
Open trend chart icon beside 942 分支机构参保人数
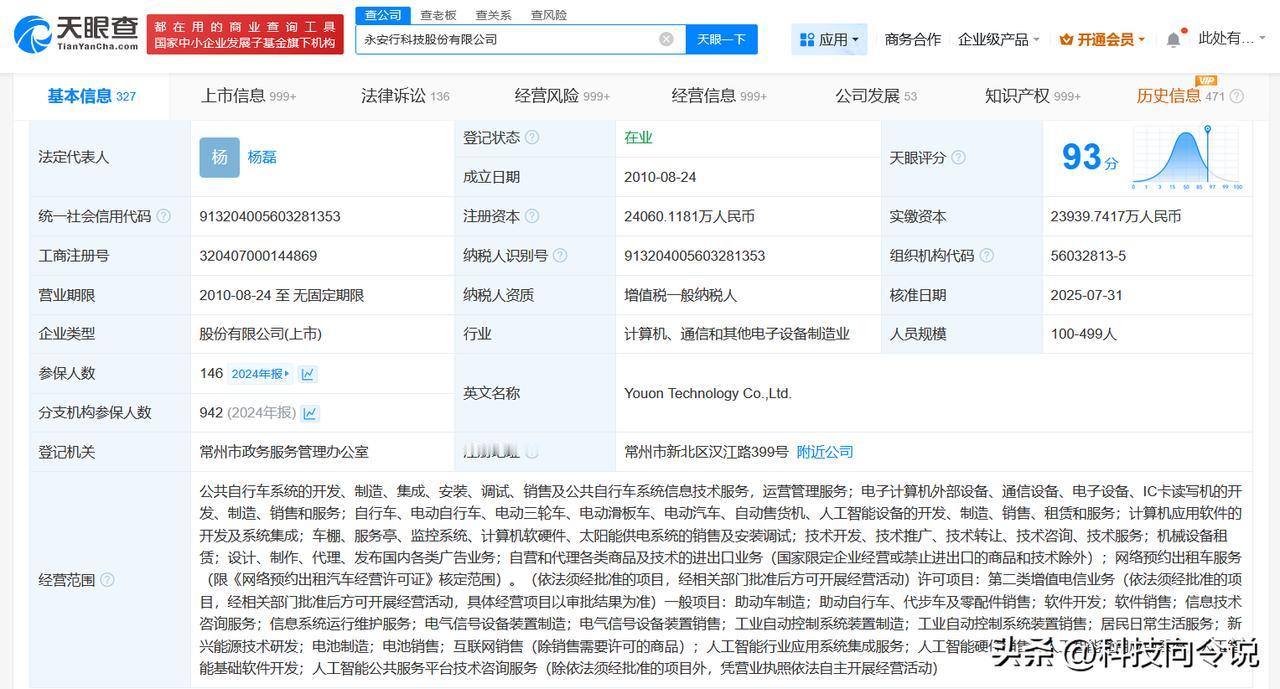point(311,413)
